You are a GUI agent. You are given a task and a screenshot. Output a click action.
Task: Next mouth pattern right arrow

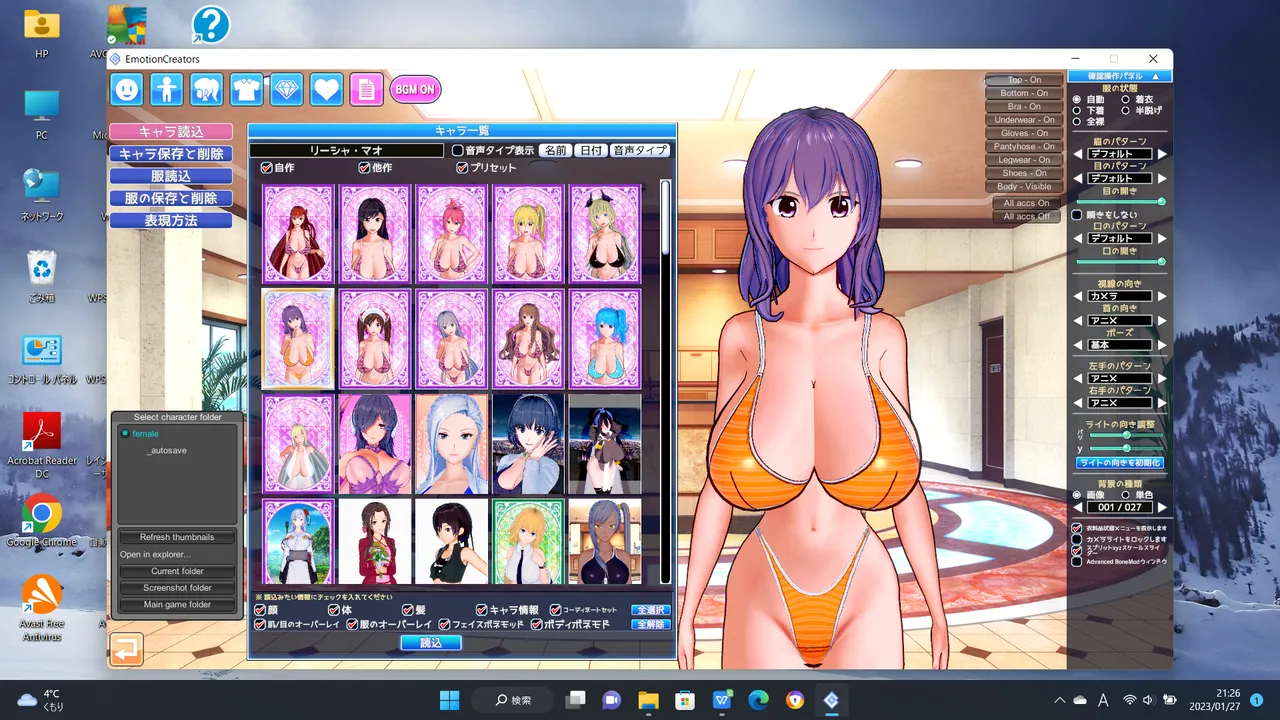point(1162,239)
